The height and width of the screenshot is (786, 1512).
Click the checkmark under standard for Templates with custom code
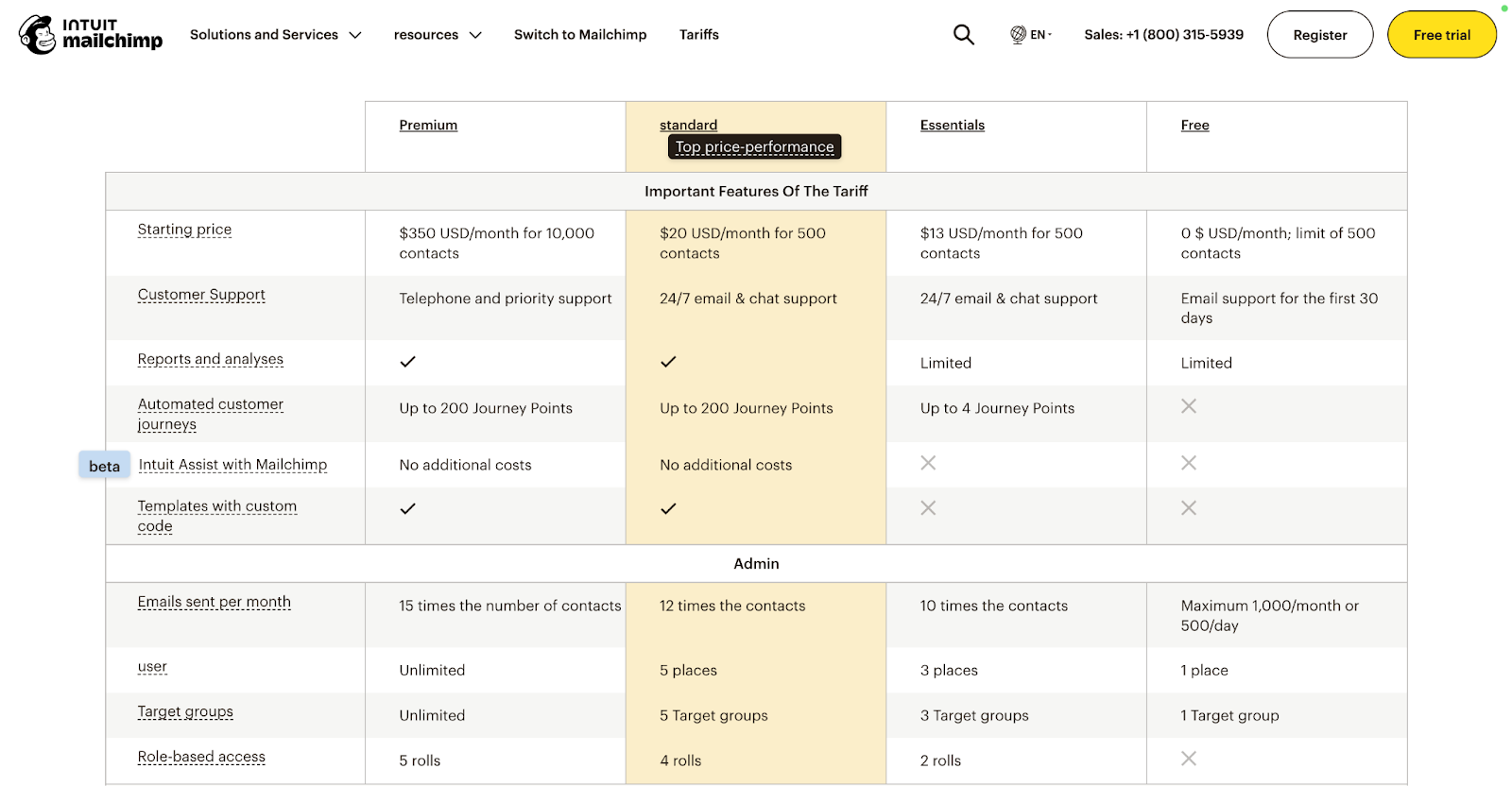(668, 507)
